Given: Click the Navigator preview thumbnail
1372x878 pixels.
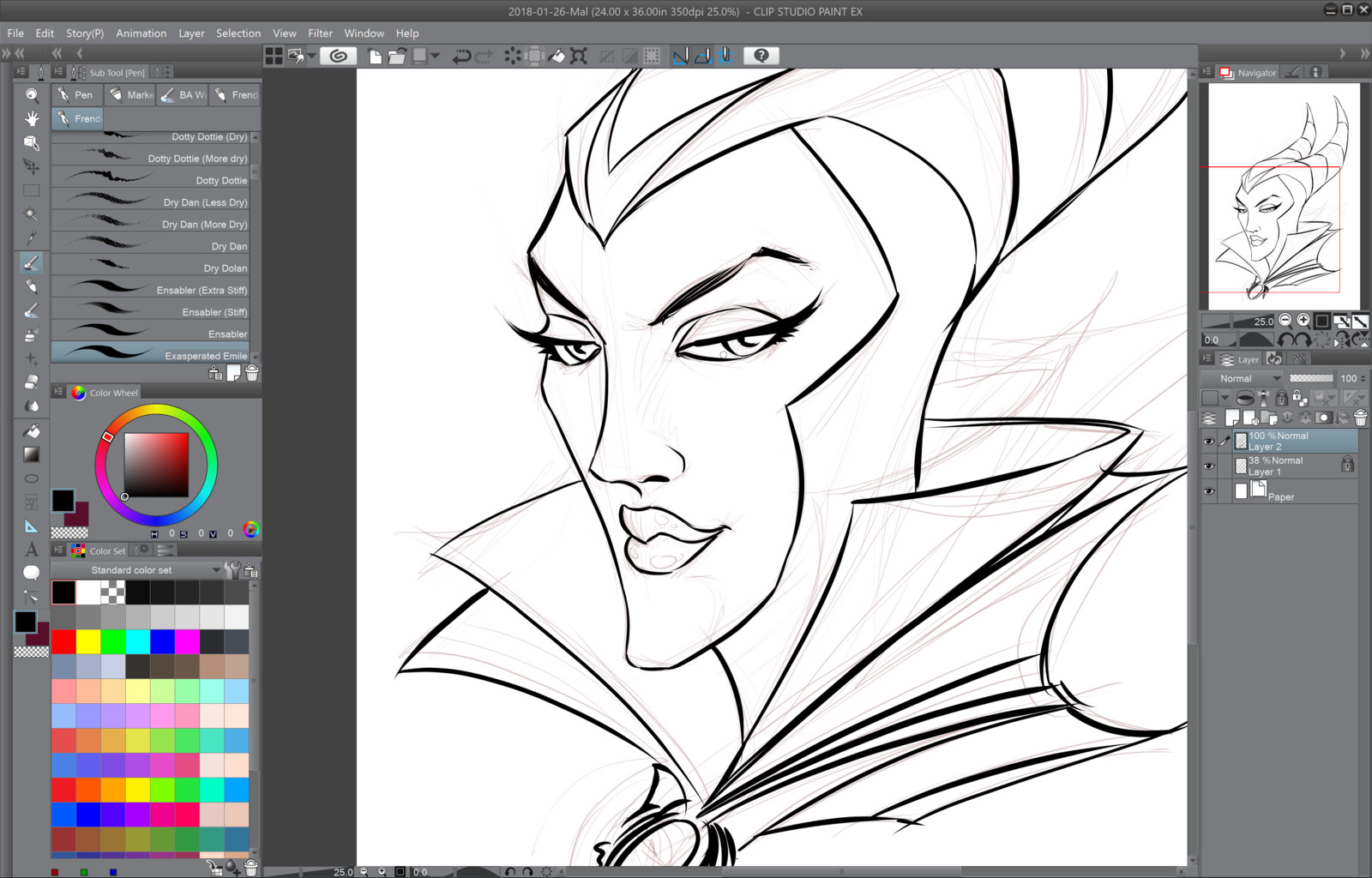Looking at the screenshot, I should click(1284, 196).
